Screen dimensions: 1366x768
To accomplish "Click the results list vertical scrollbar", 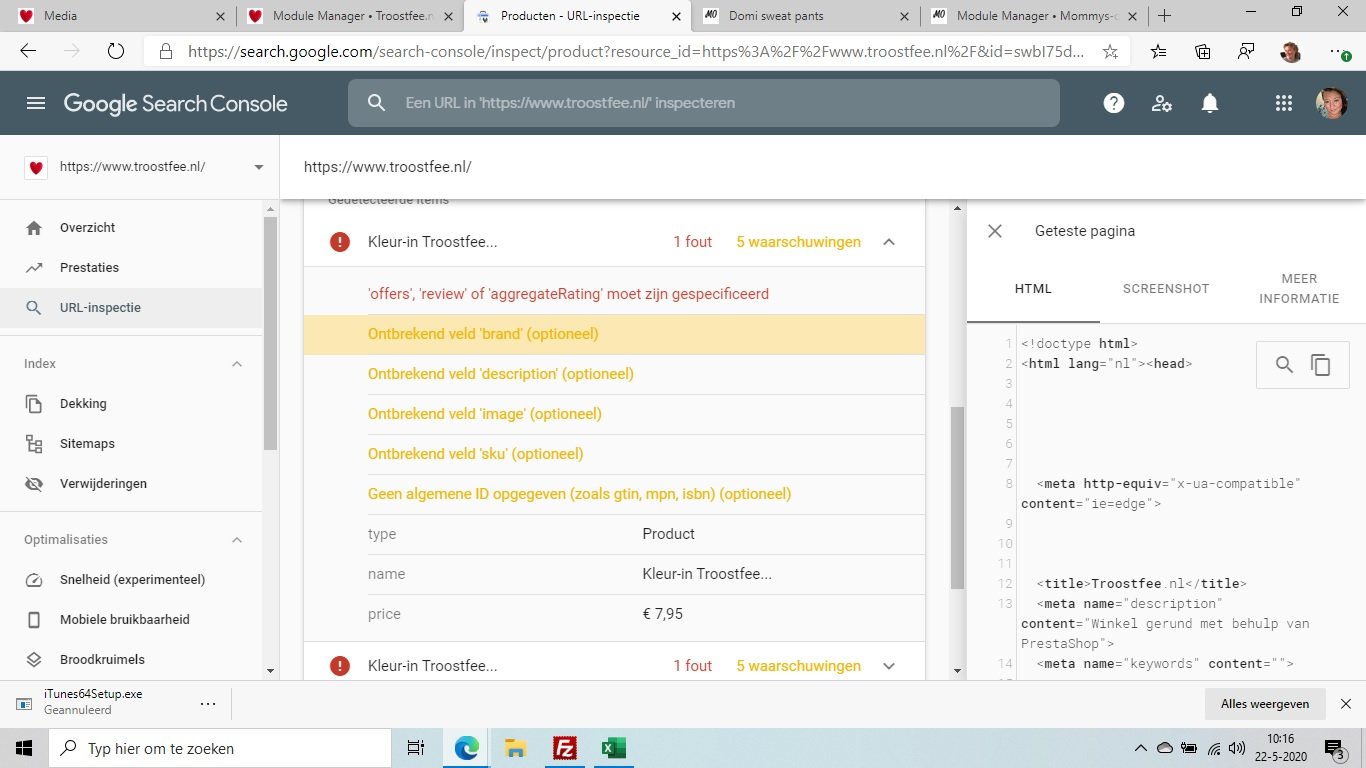I will coord(957,500).
